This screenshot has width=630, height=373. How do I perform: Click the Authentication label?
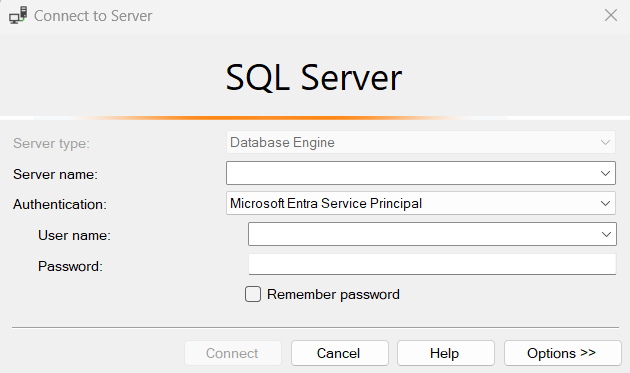(x=60, y=205)
